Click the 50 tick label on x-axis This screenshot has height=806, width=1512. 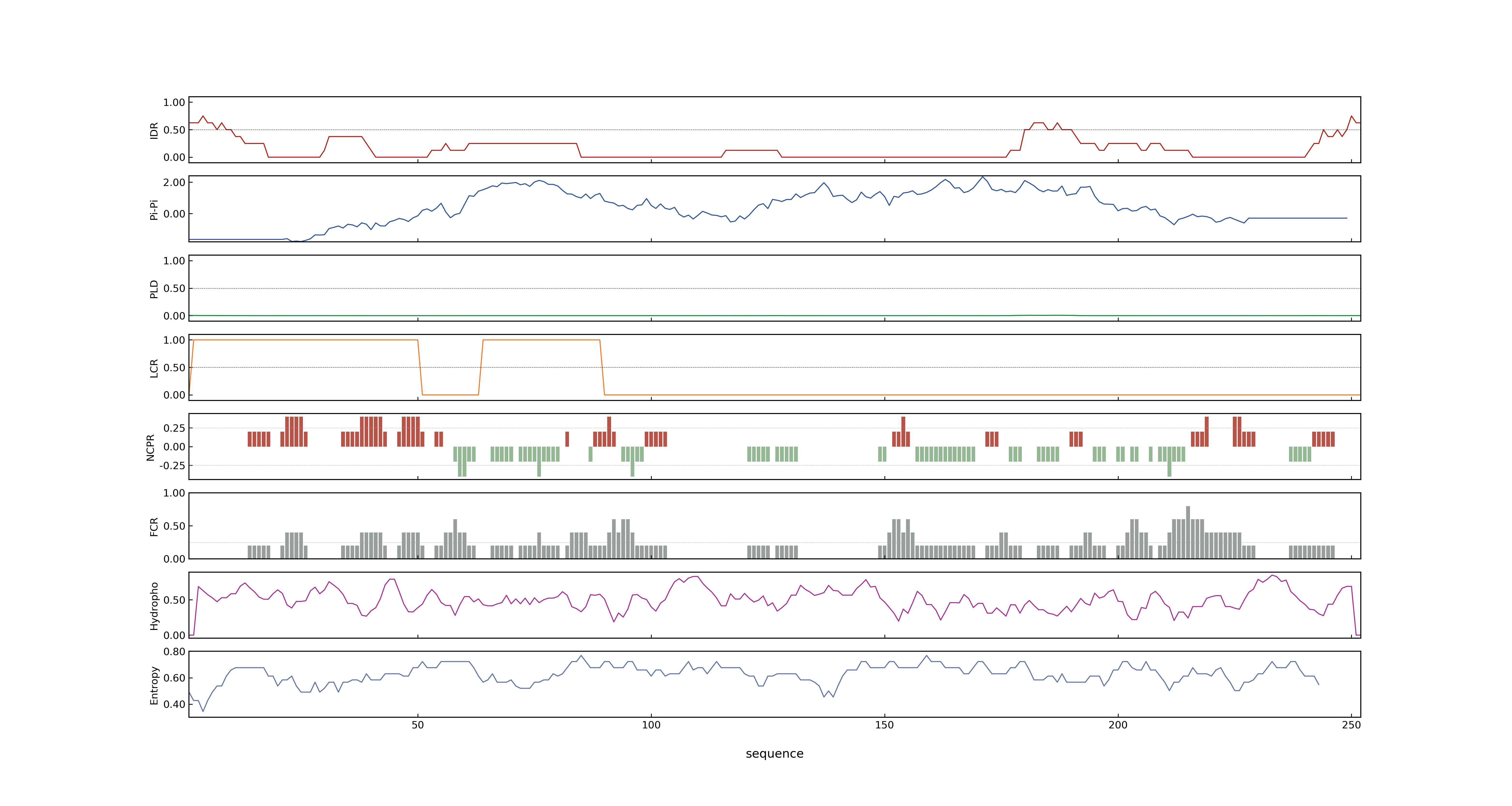pyautogui.click(x=417, y=725)
